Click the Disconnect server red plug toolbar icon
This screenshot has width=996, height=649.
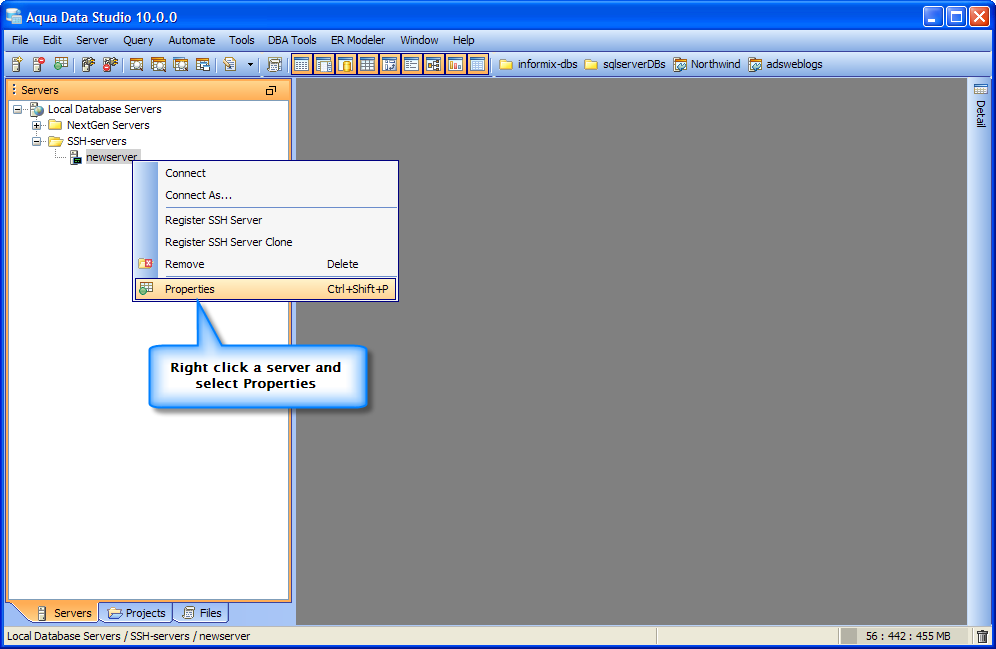(x=111, y=64)
